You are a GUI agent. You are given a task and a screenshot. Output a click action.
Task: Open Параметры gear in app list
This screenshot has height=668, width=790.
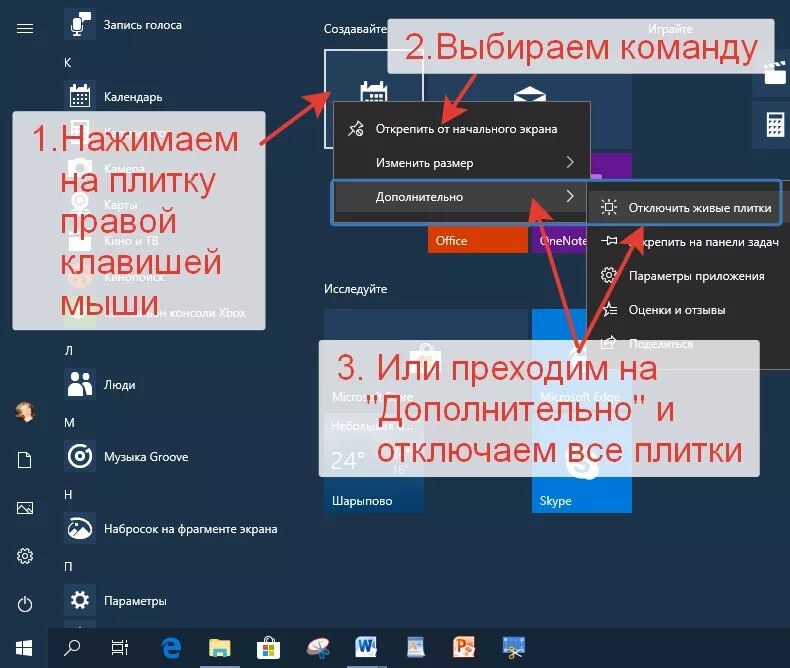point(80,600)
